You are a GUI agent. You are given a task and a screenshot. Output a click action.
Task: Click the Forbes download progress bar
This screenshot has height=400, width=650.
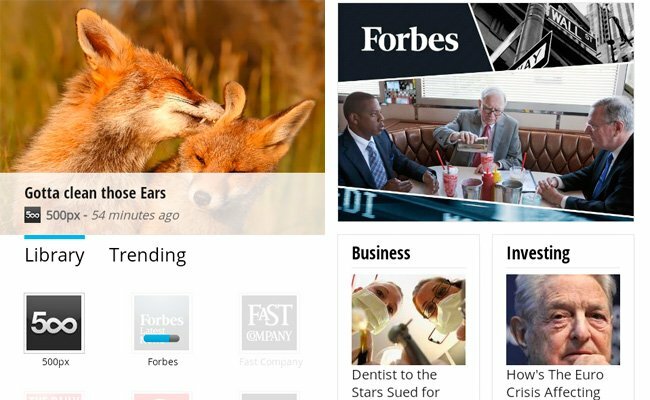(161, 339)
